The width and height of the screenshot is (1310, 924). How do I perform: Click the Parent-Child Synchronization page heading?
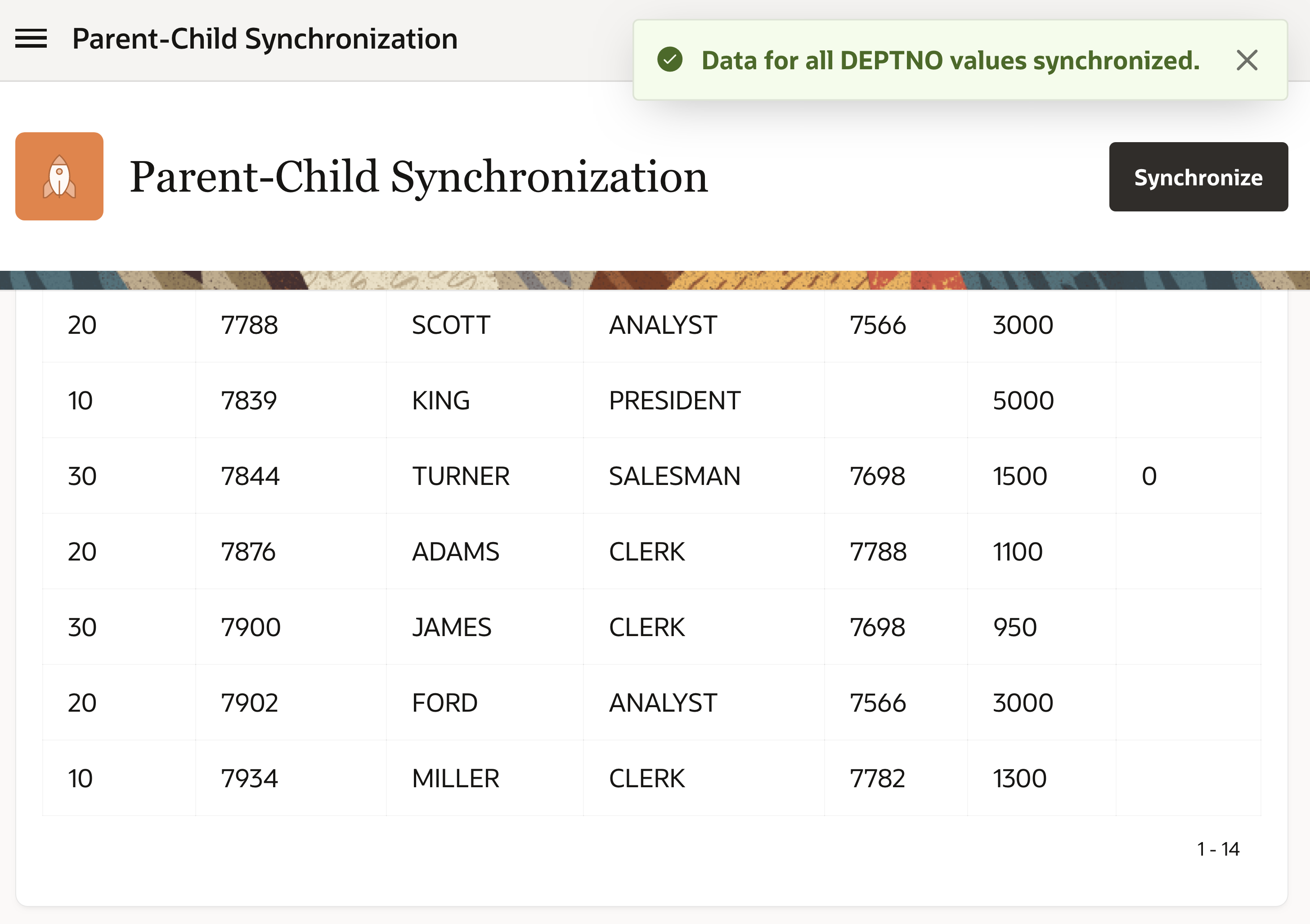pyautogui.click(x=418, y=177)
